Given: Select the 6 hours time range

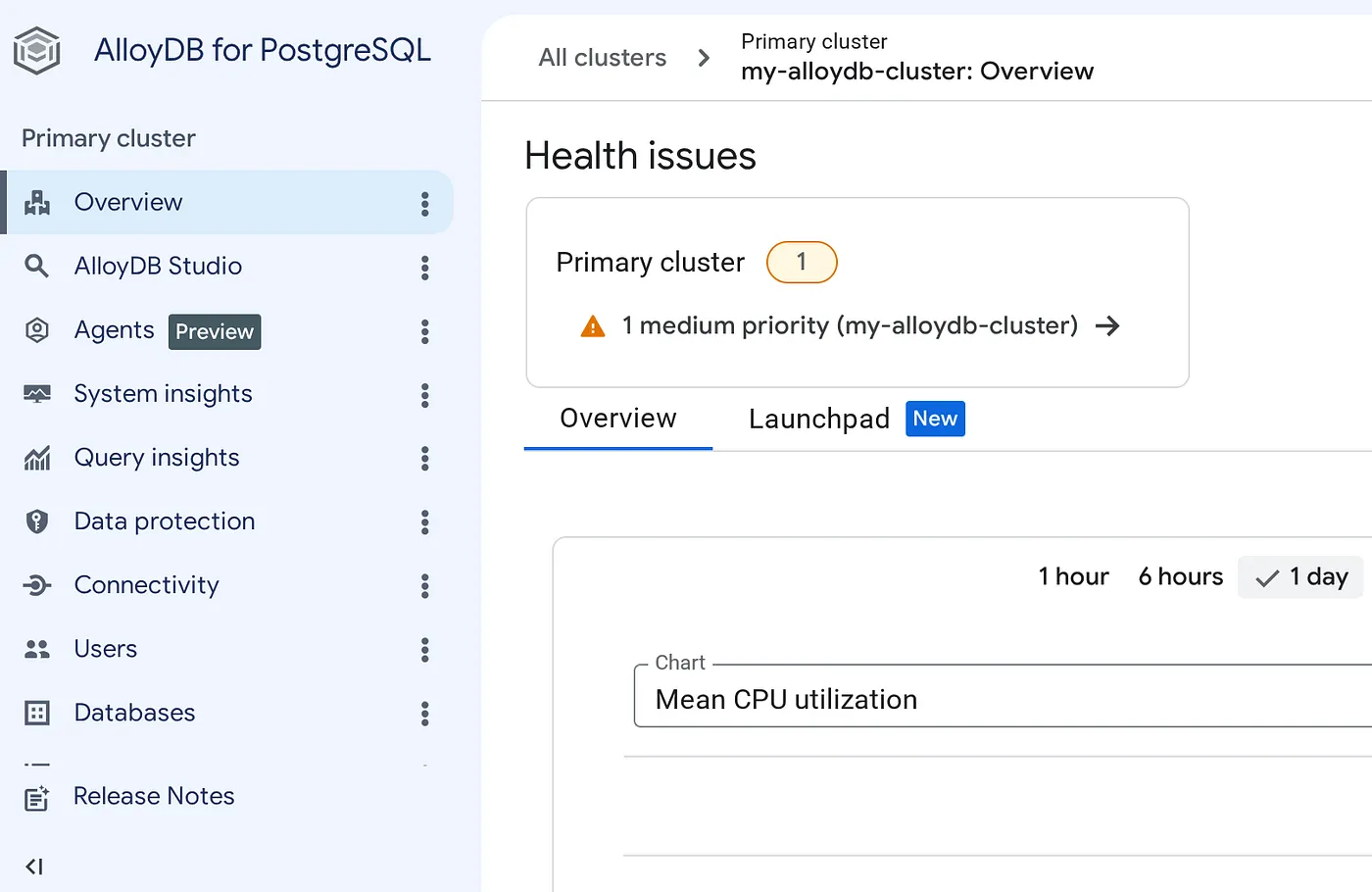Looking at the screenshot, I should coord(1181,576).
